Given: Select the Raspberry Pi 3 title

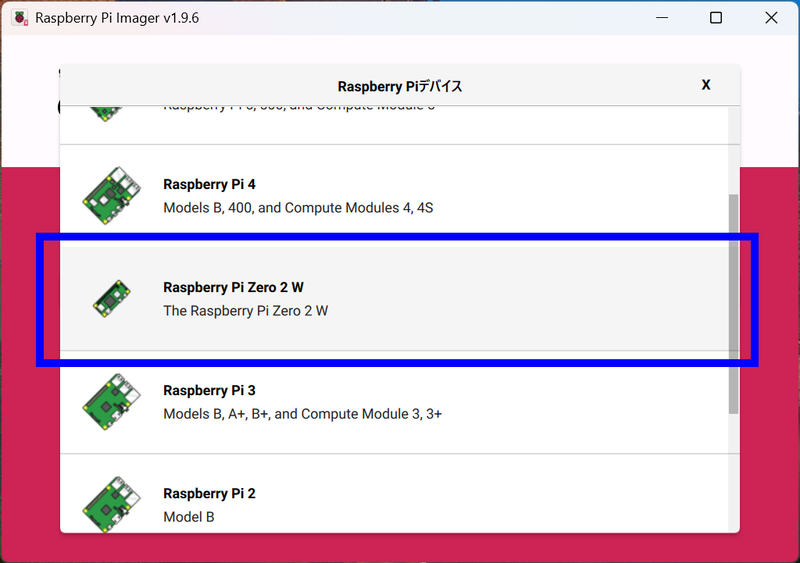Looking at the screenshot, I should pos(209,390).
